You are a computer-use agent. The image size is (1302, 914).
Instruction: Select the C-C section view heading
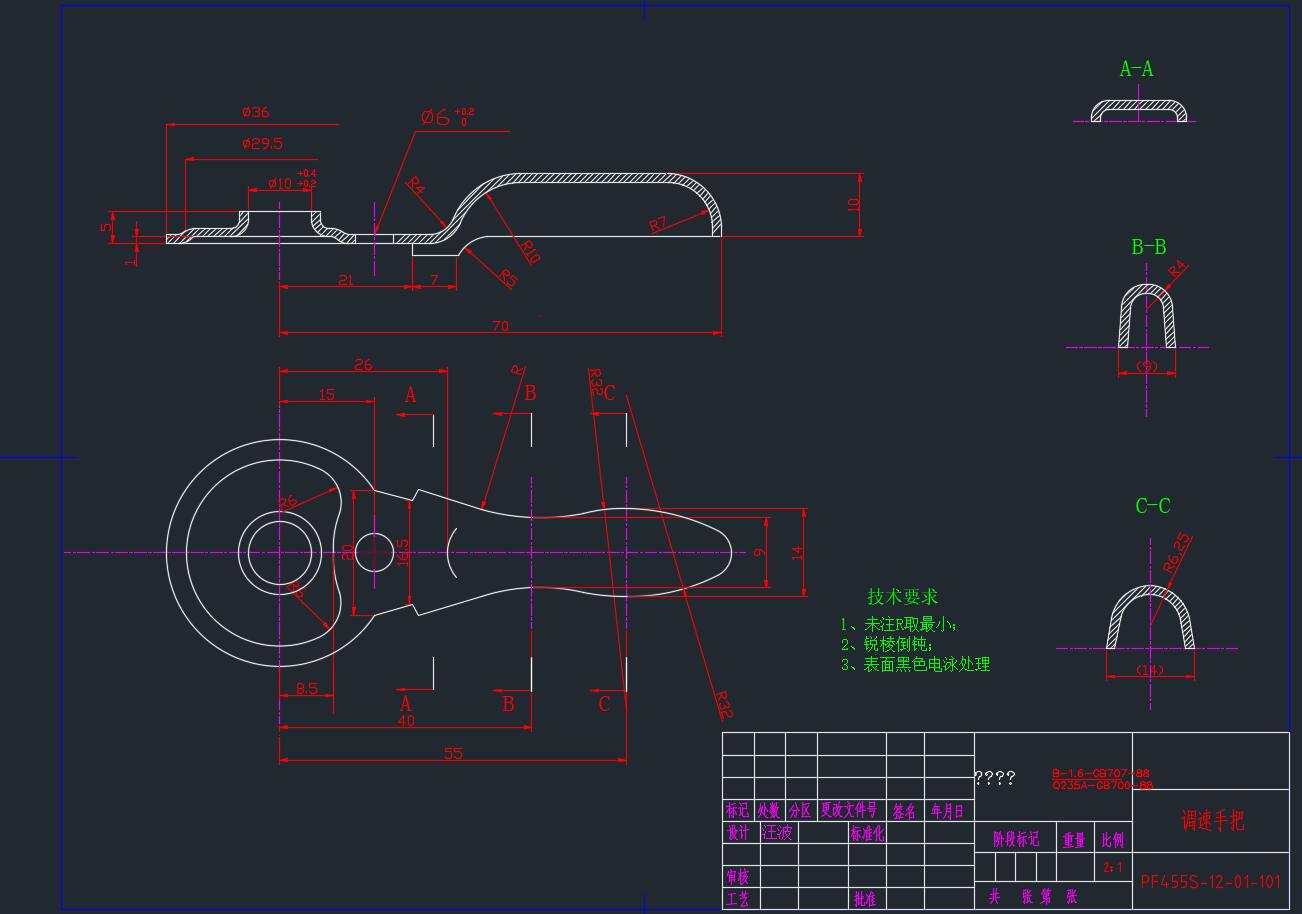tap(1152, 506)
